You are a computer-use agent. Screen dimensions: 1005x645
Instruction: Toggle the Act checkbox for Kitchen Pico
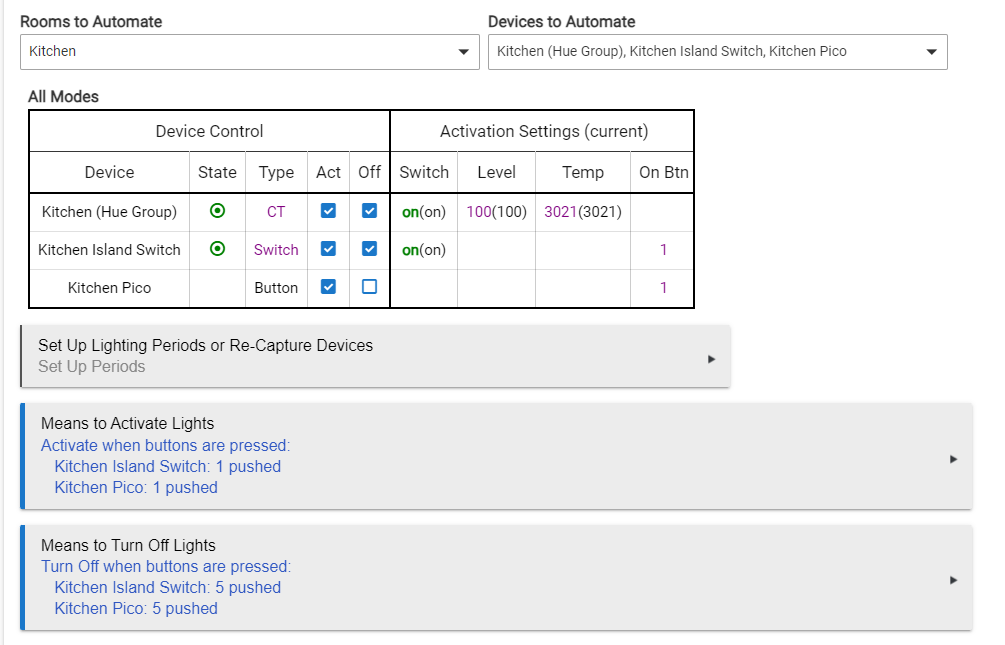point(328,287)
